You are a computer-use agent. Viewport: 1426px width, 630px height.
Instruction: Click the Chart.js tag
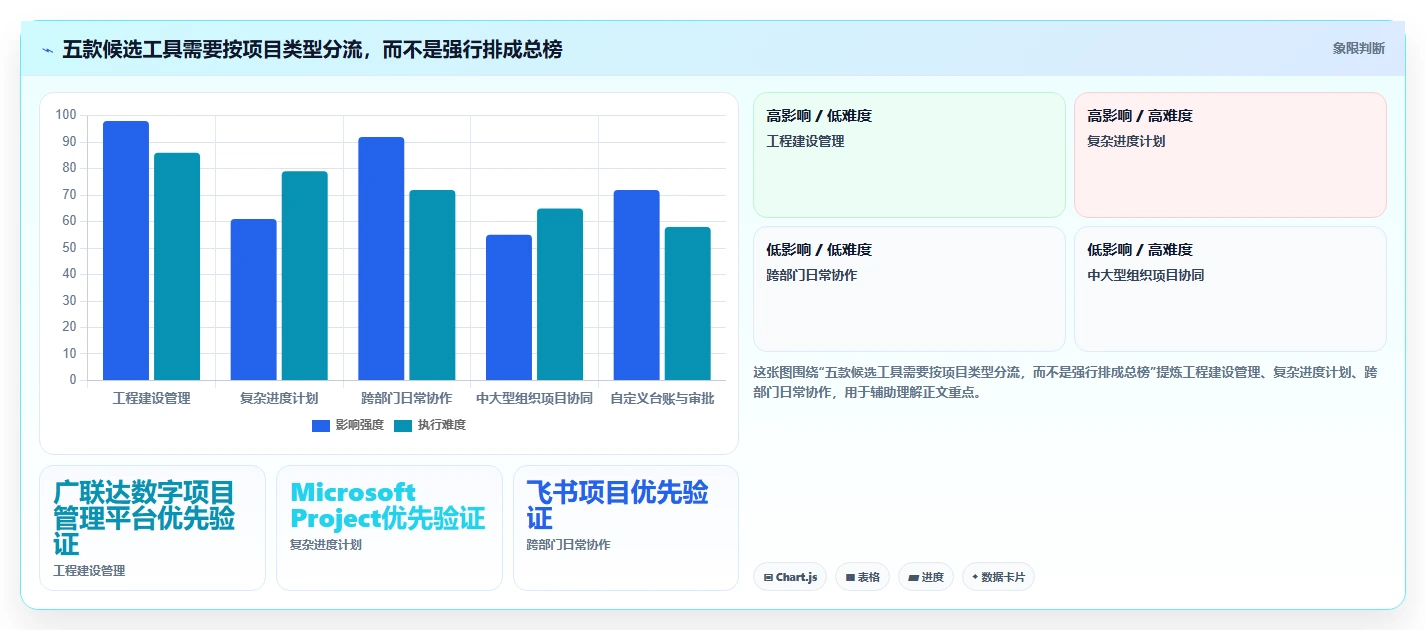[790, 577]
